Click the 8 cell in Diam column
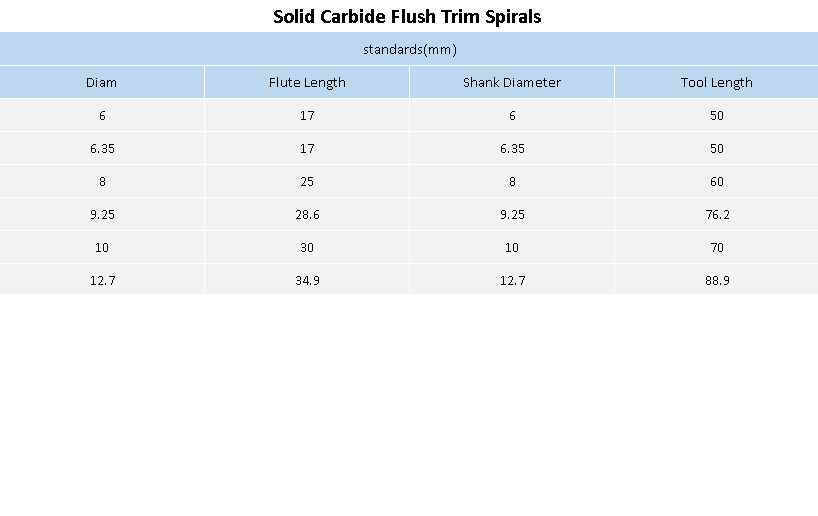The height and width of the screenshot is (516, 818). pos(102,181)
